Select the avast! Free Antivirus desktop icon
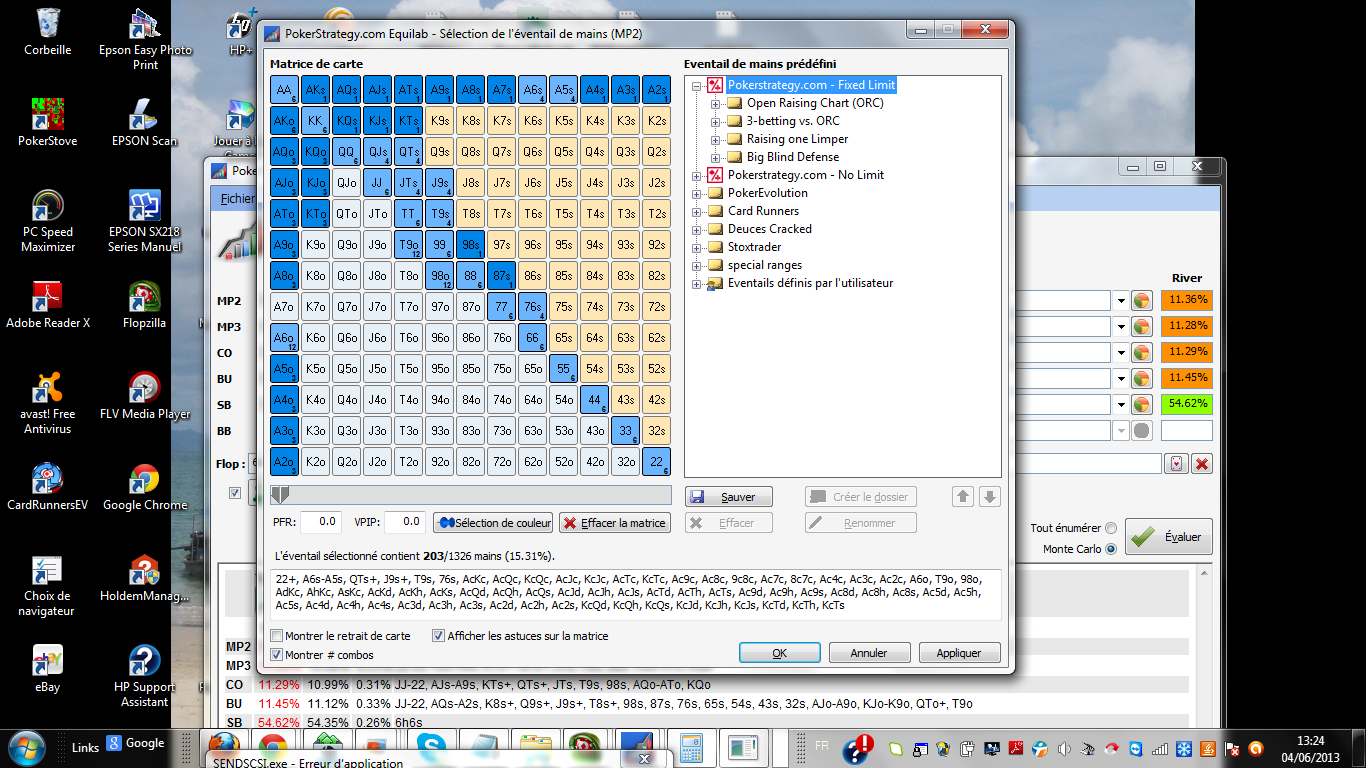The image size is (1366, 768). pos(47,402)
